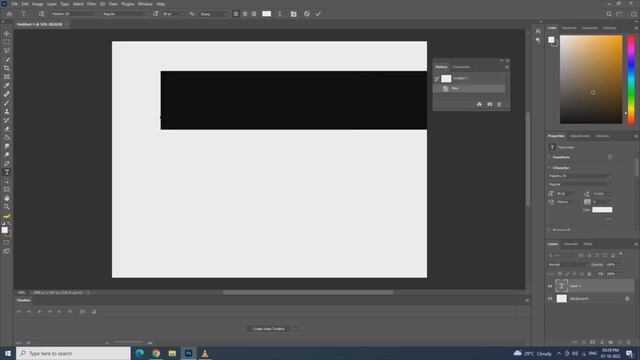Select the Background layer row
Screen dimensions: 640x360
(590, 299)
